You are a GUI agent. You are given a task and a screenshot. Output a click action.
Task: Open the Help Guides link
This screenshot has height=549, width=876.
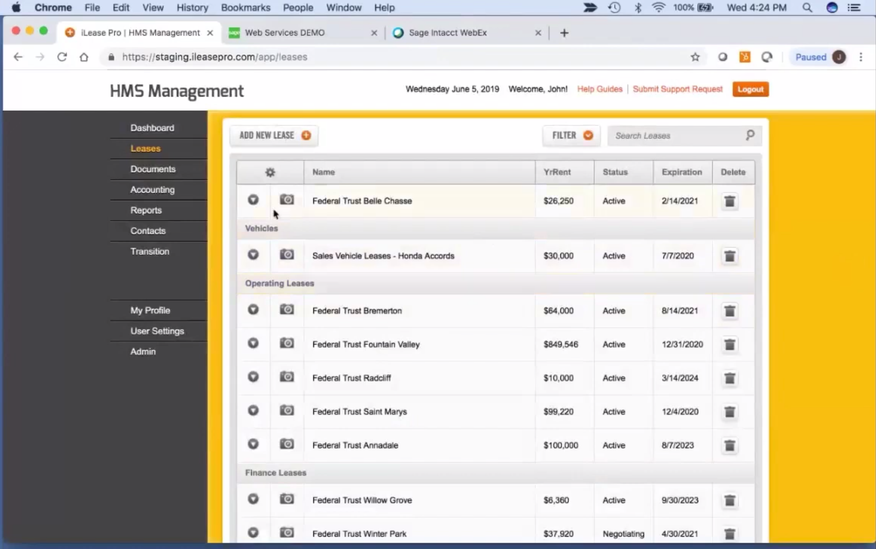click(x=599, y=89)
